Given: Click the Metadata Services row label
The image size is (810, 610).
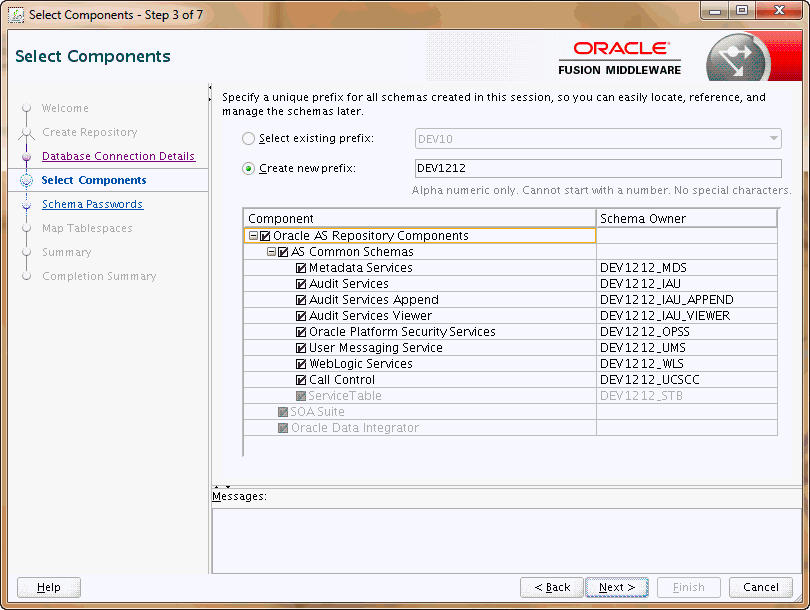Looking at the screenshot, I should (x=361, y=268).
